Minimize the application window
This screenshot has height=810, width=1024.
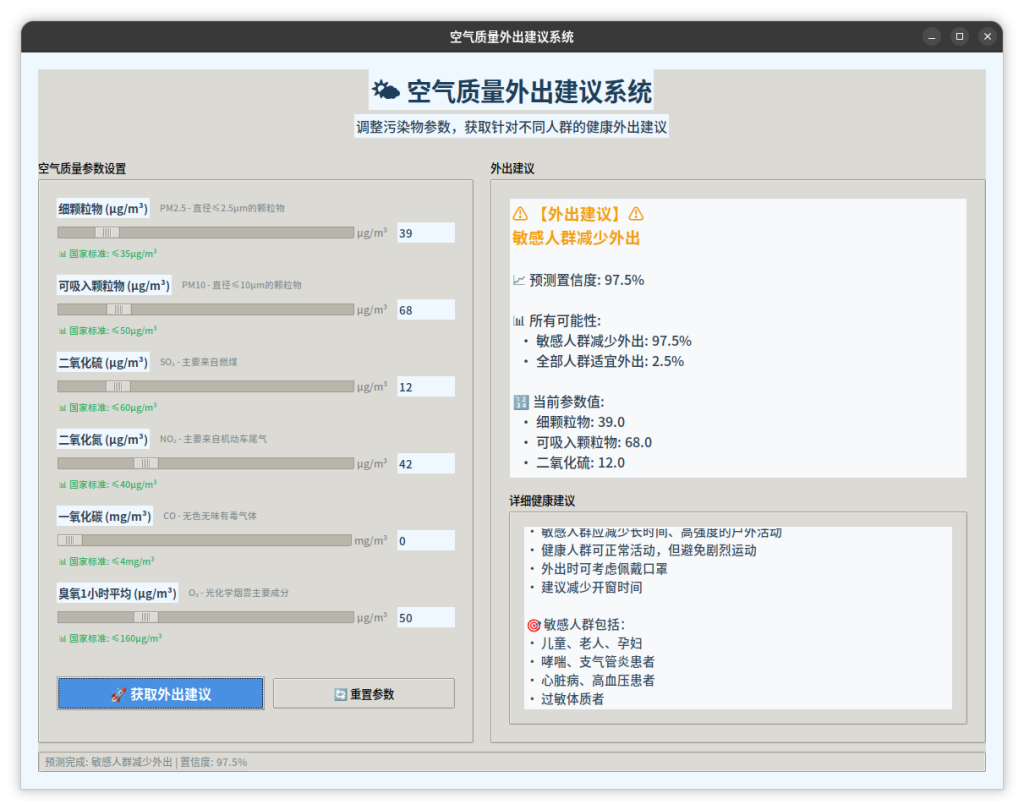pyautogui.click(x=932, y=37)
